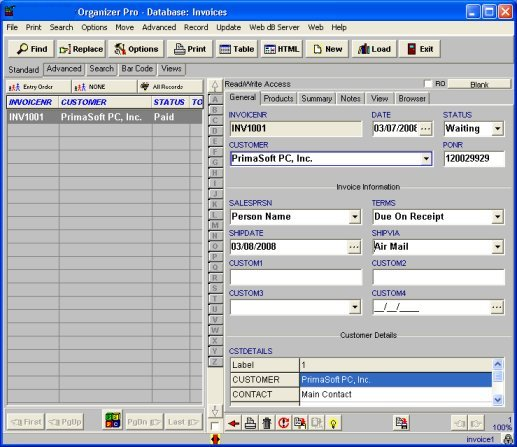Check the small box under the alphabet index
Screen dimensions: 517x447
[x=215, y=426]
